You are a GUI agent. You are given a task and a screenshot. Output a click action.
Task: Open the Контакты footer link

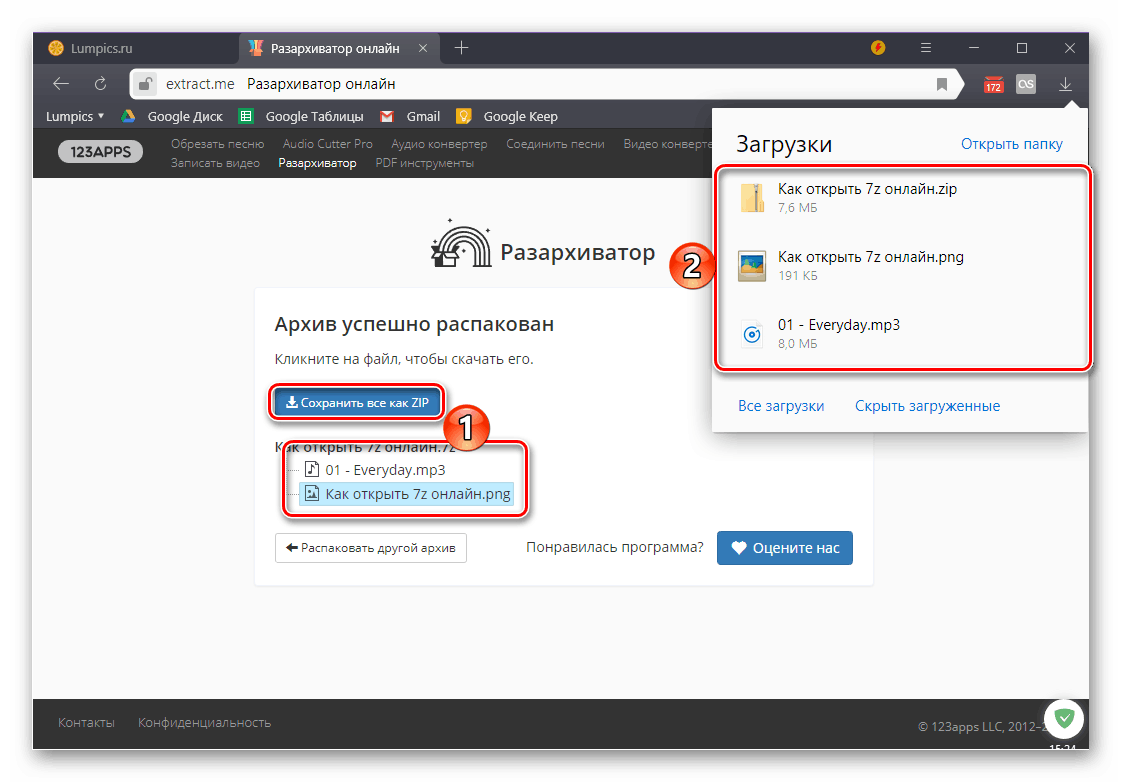click(x=86, y=723)
